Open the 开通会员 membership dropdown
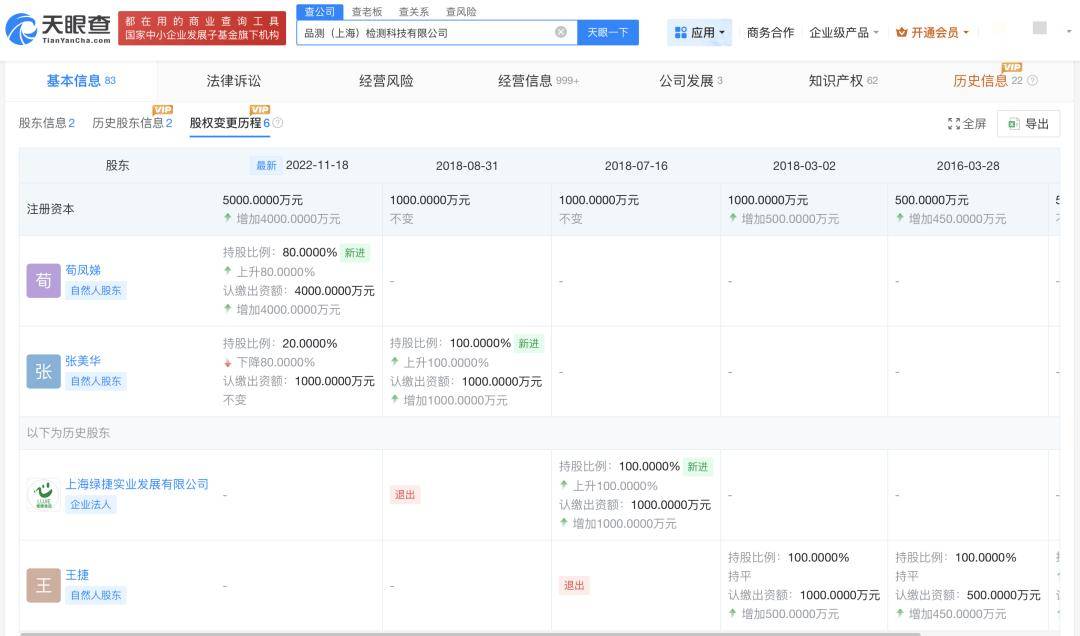The image size is (1080, 636). point(932,32)
